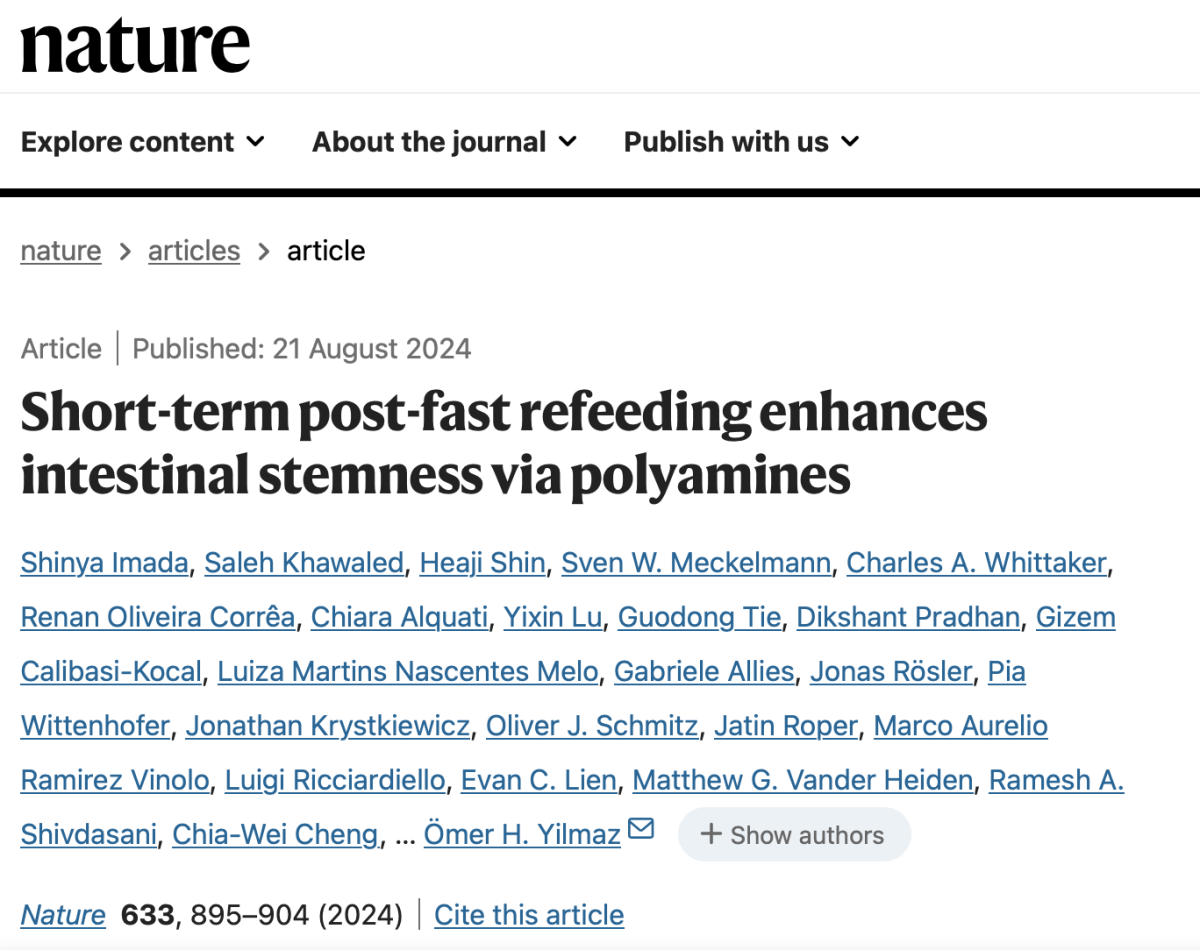Screen dimensions: 1200x950
Task: Select author Saleh Khawaled
Action: [x=304, y=563]
